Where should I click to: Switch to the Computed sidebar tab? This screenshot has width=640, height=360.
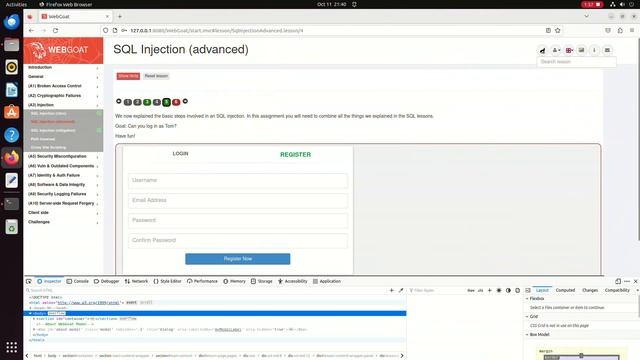[565, 290]
